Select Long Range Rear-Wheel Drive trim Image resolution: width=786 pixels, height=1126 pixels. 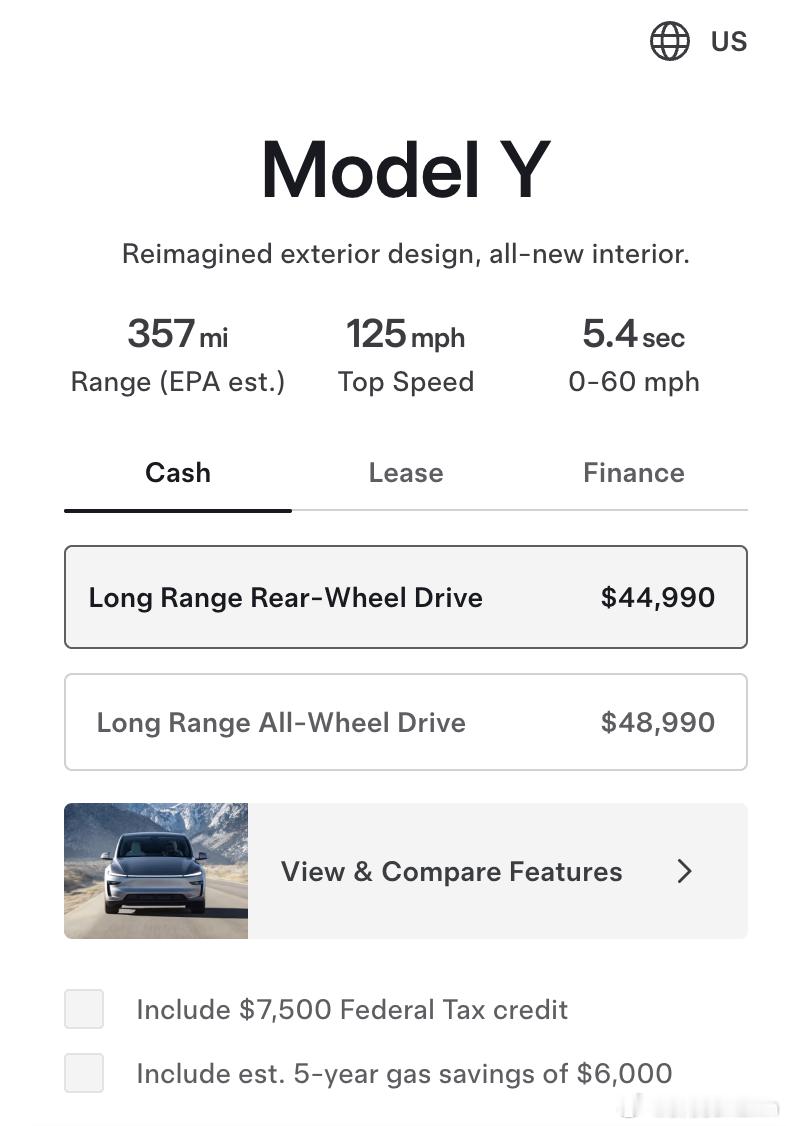coord(406,597)
